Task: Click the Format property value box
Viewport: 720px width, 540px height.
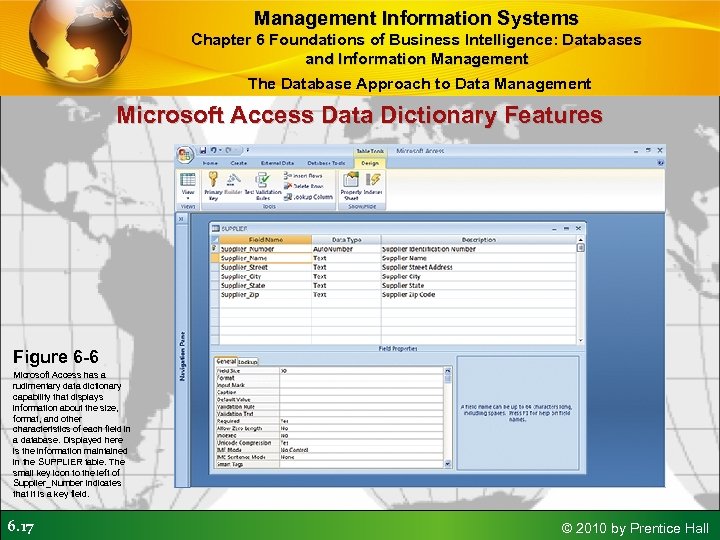Action: click(361, 378)
